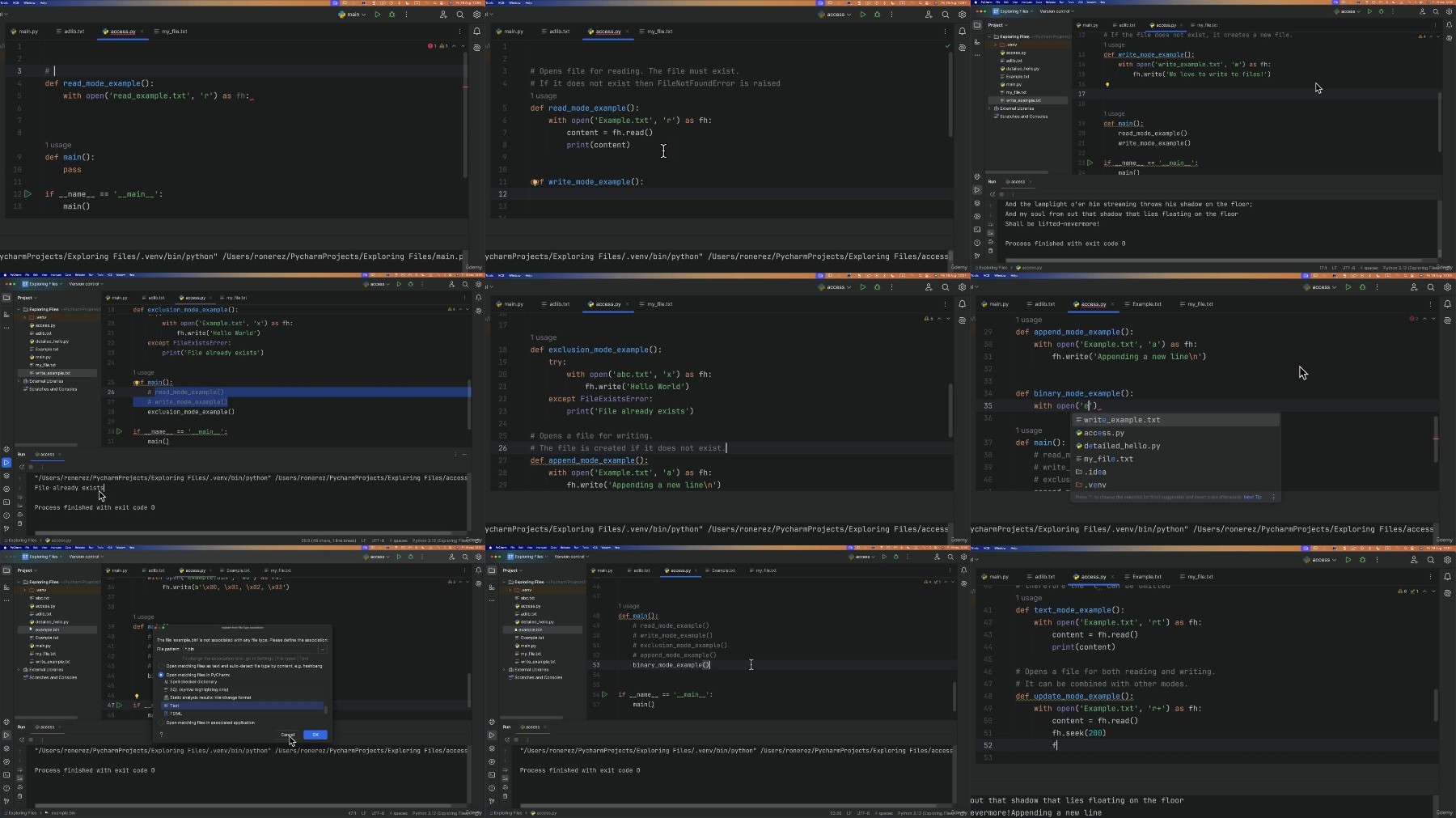Click the File pattern input field showing *.bin
The width and height of the screenshot is (1456, 818).
tap(250, 649)
